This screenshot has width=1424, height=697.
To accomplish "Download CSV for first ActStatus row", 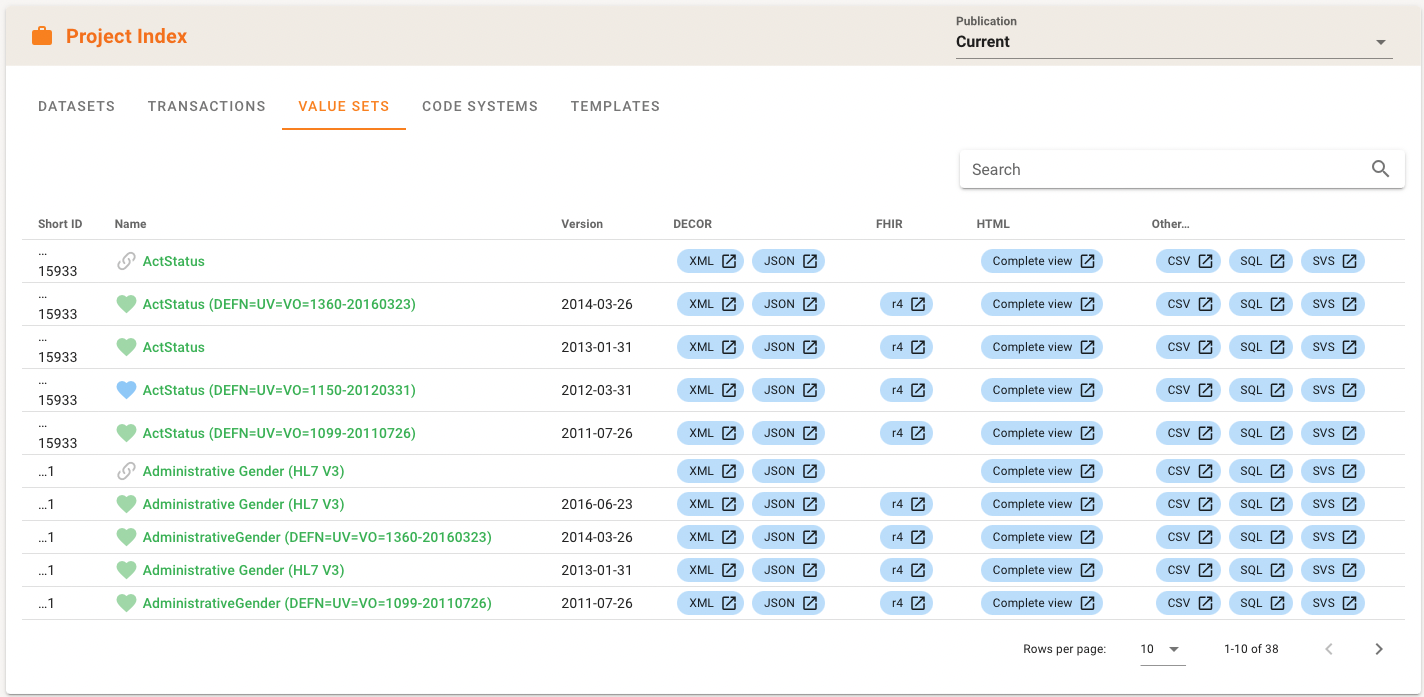I will (x=1188, y=261).
